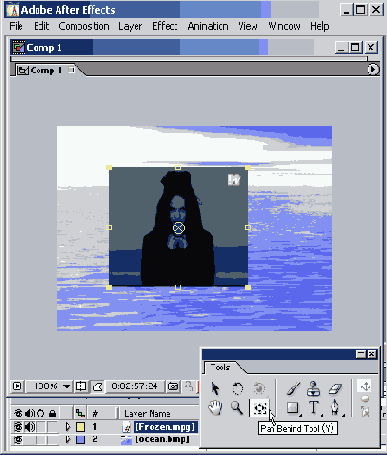Click the Comp 1 window title icon
387x455 pixels.
[18, 48]
